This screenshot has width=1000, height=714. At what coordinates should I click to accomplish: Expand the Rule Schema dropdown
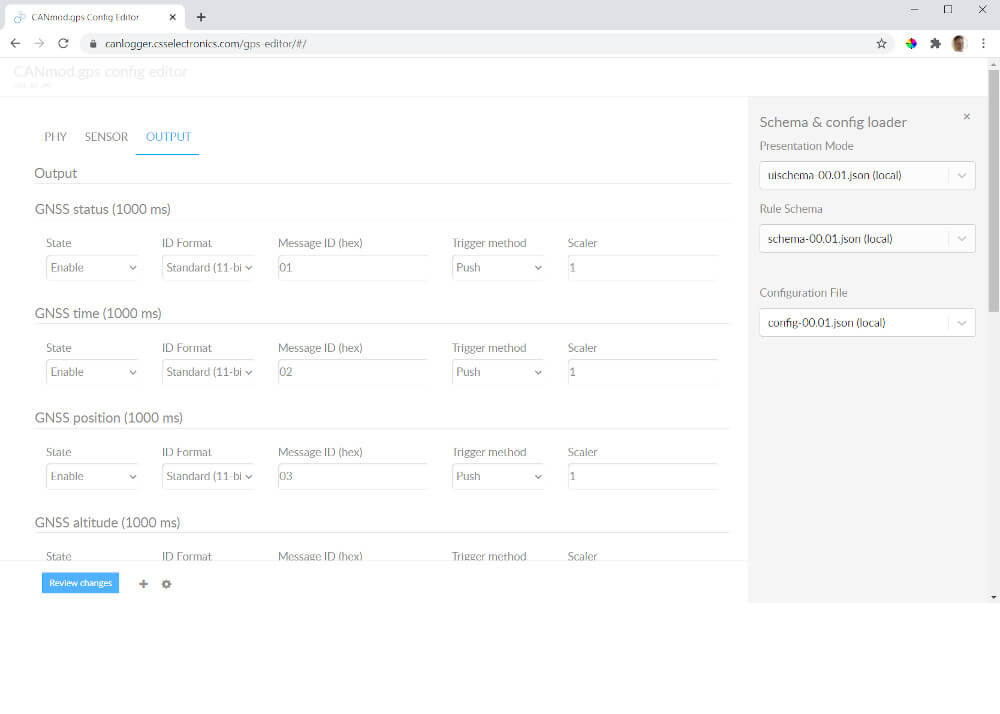click(x=866, y=239)
